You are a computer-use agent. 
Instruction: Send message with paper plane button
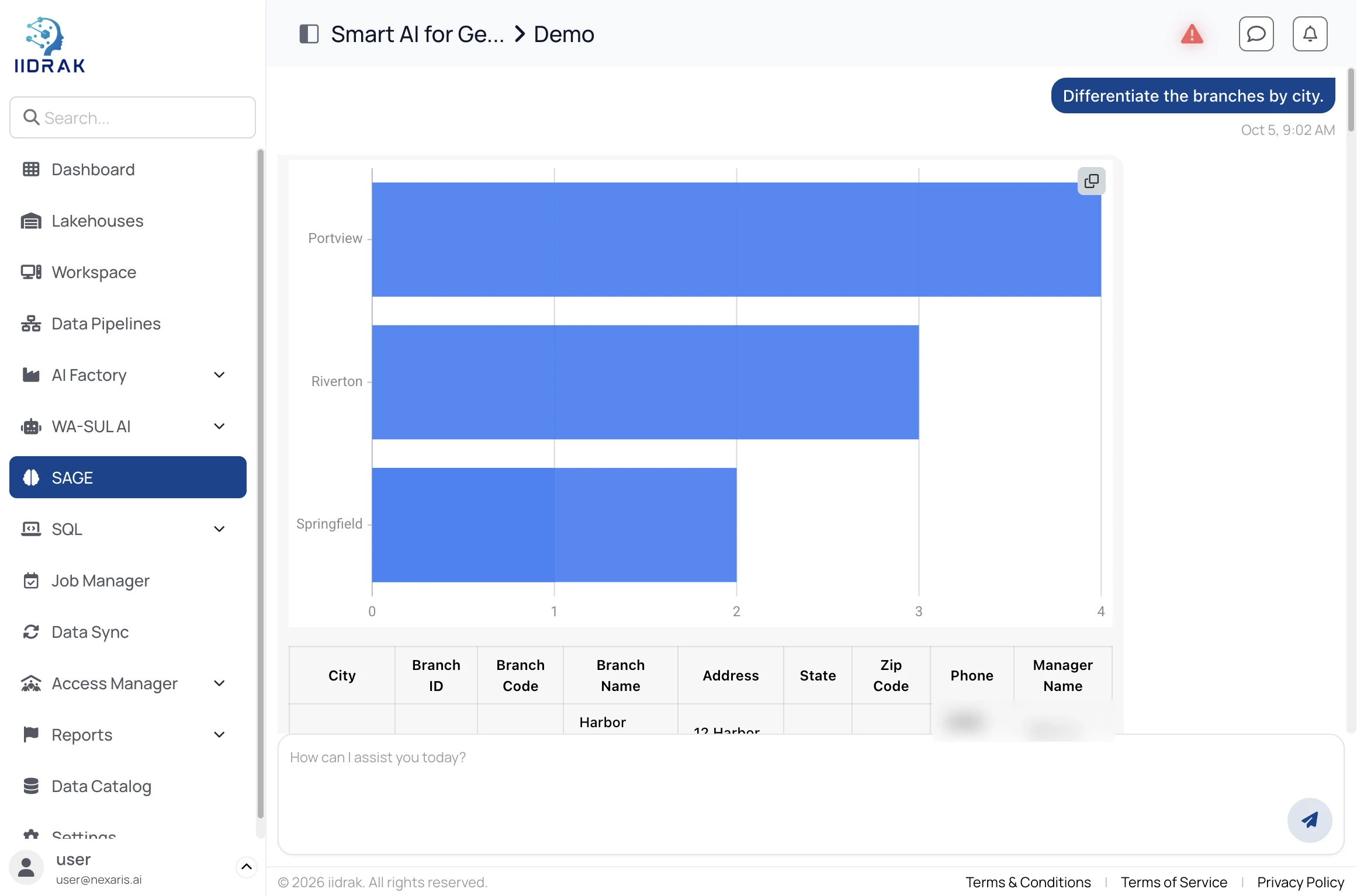tap(1310, 820)
